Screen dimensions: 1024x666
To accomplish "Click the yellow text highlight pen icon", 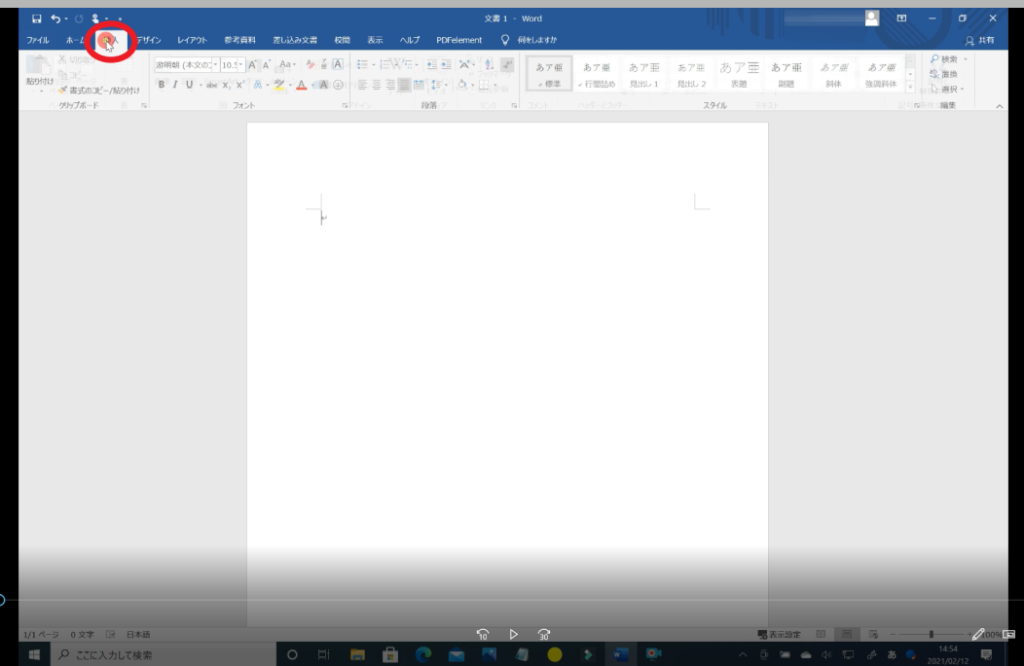I will tap(279, 85).
